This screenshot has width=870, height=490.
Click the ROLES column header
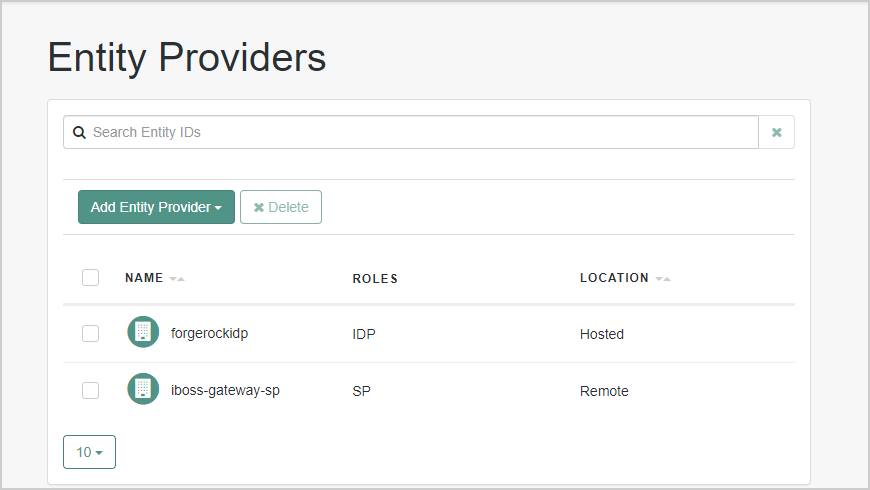[375, 279]
